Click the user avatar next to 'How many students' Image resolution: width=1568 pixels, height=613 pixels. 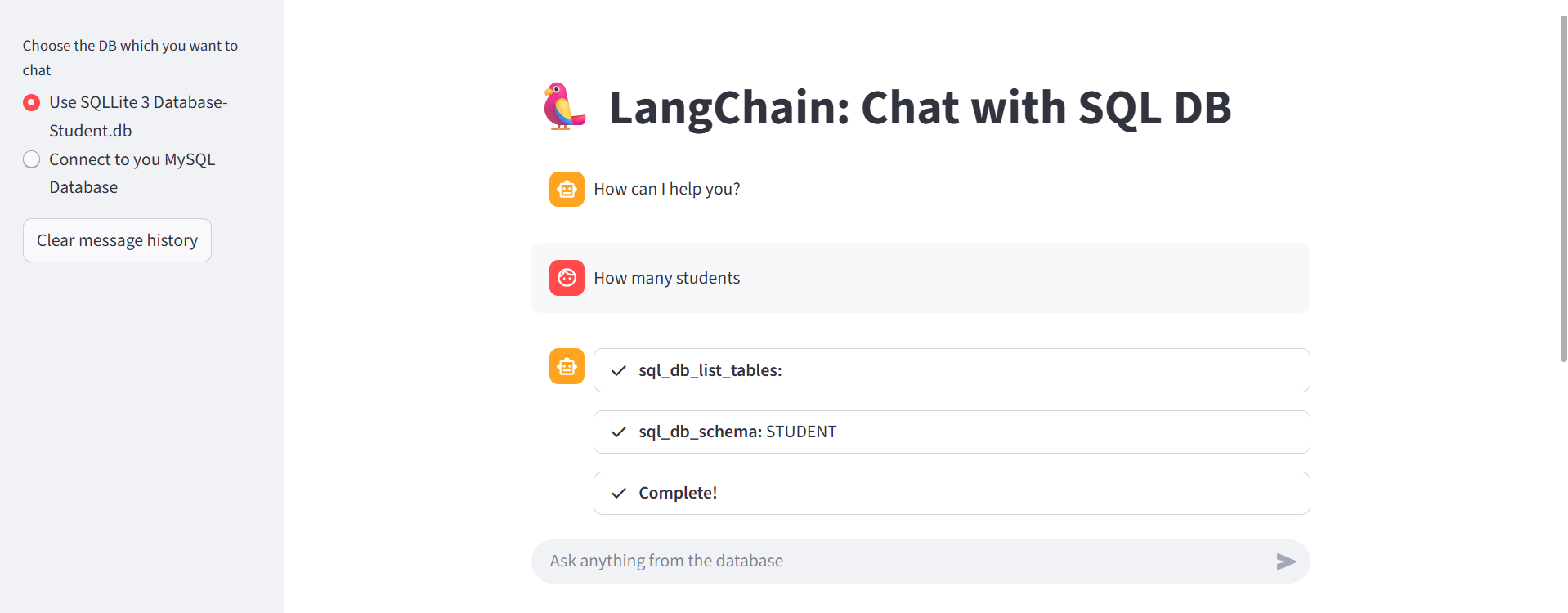tap(567, 278)
